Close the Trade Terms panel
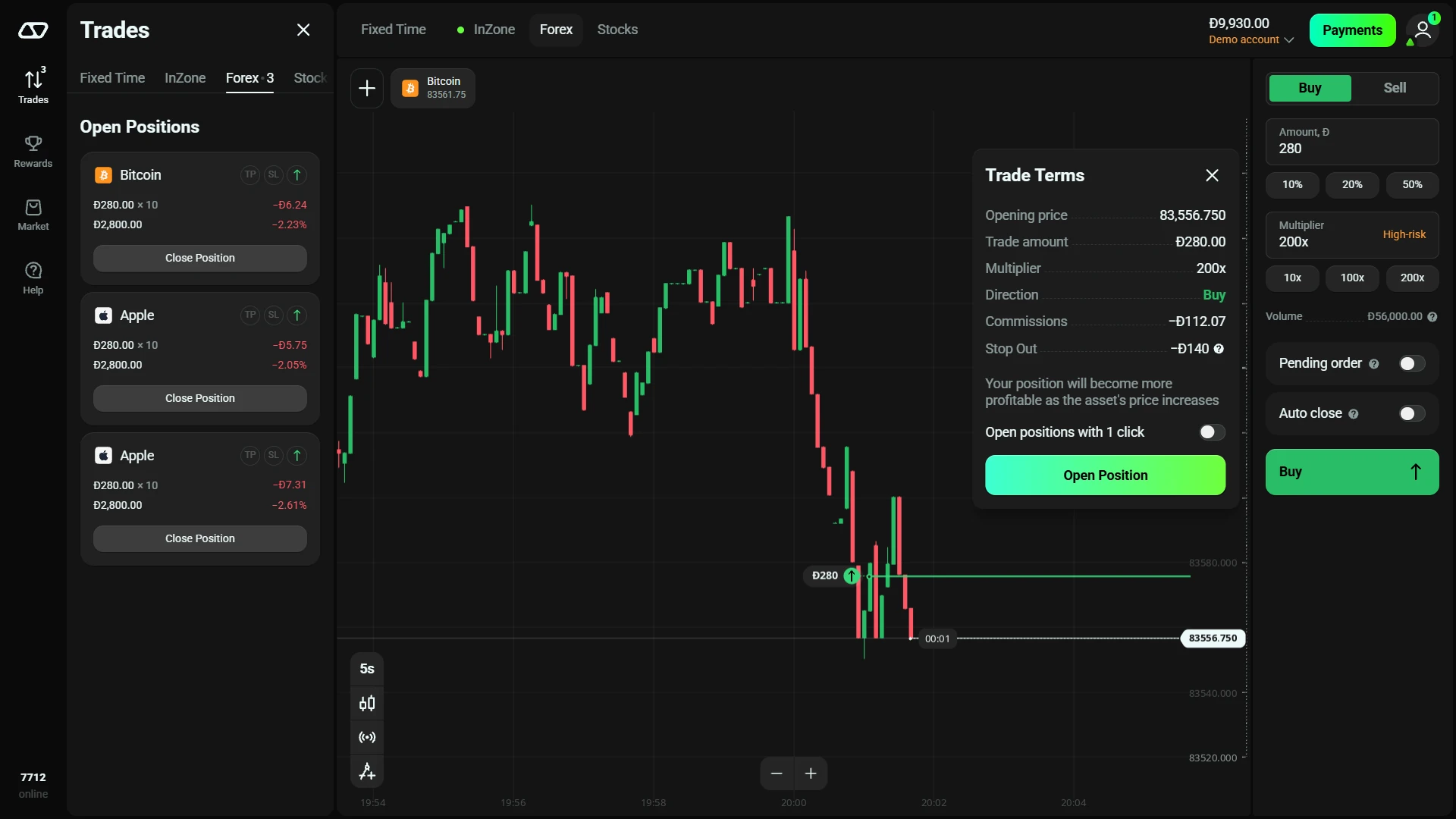Screen dimensions: 1456x819 [x=1212, y=175]
